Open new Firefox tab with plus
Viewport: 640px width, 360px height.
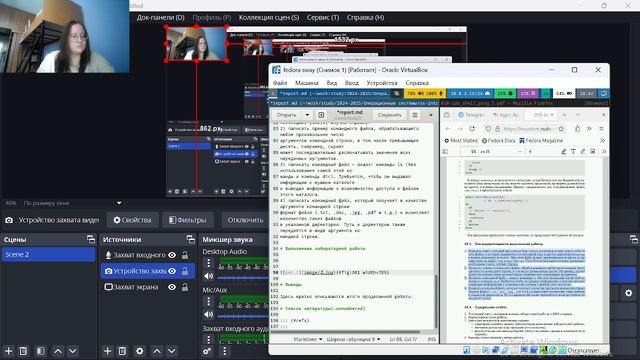tap(564, 115)
